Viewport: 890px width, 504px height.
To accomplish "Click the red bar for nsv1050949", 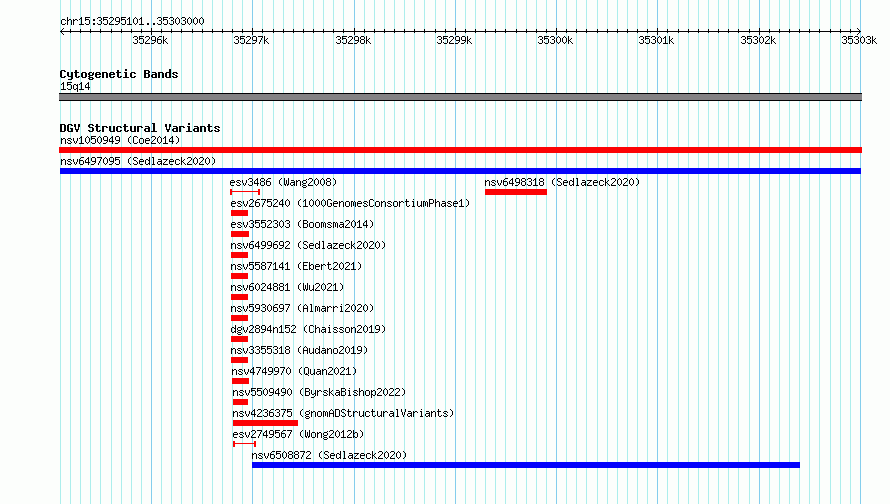I will pyautogui.click(x=460, y=150).
